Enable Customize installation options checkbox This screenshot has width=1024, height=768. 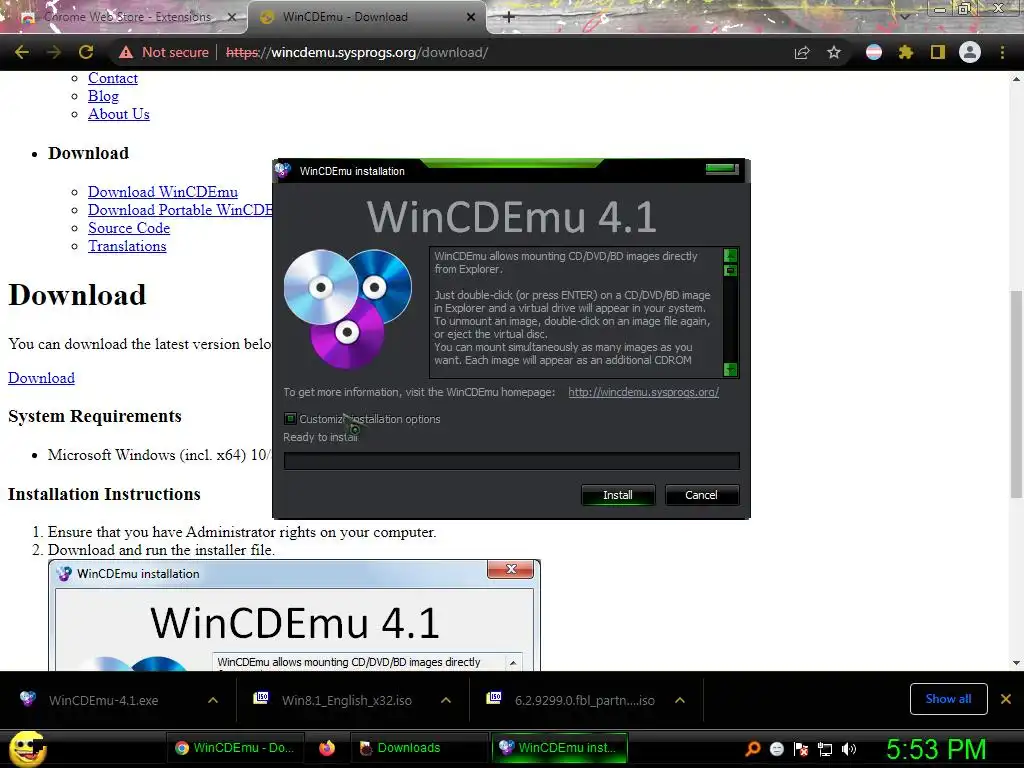[x=291, y=419]
